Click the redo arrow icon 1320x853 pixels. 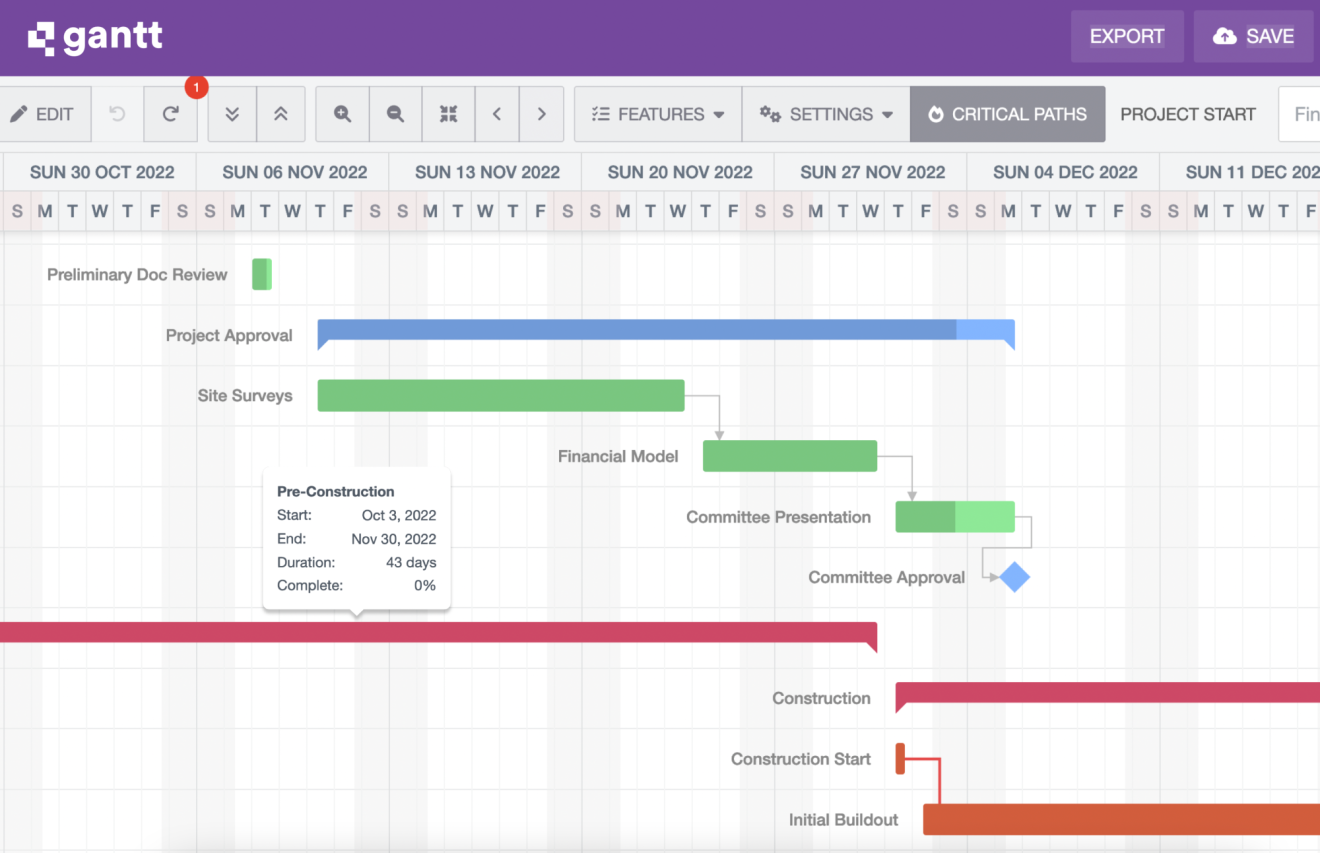point(170,114)
